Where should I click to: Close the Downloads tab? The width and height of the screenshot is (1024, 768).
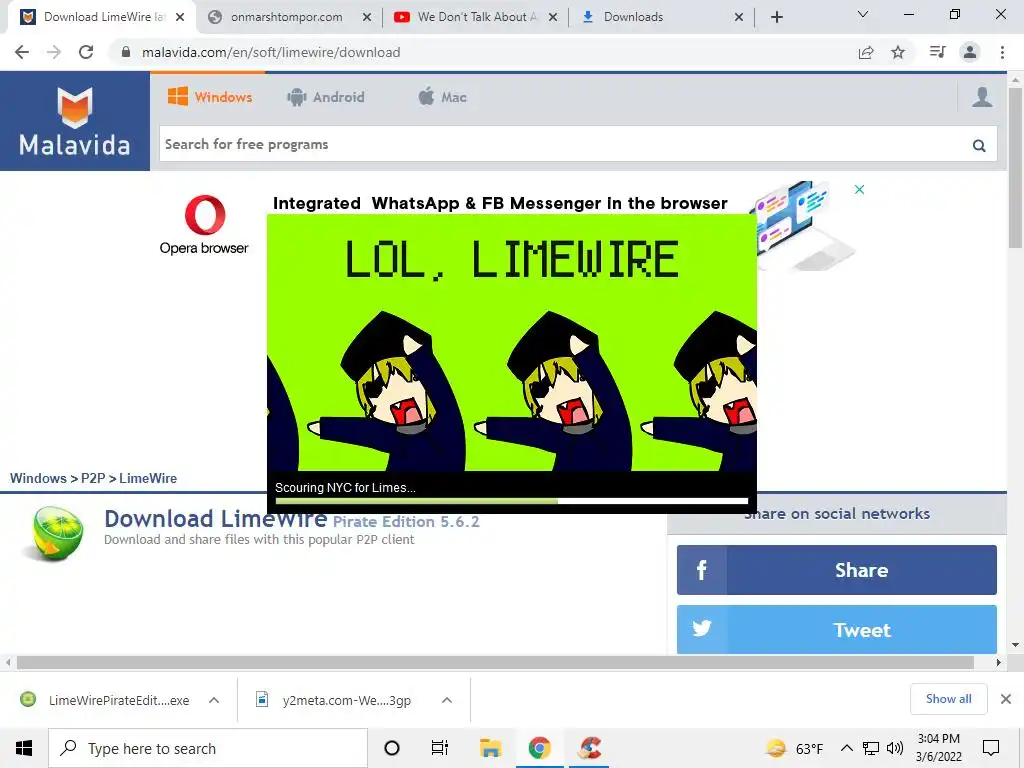click(739, 18)
